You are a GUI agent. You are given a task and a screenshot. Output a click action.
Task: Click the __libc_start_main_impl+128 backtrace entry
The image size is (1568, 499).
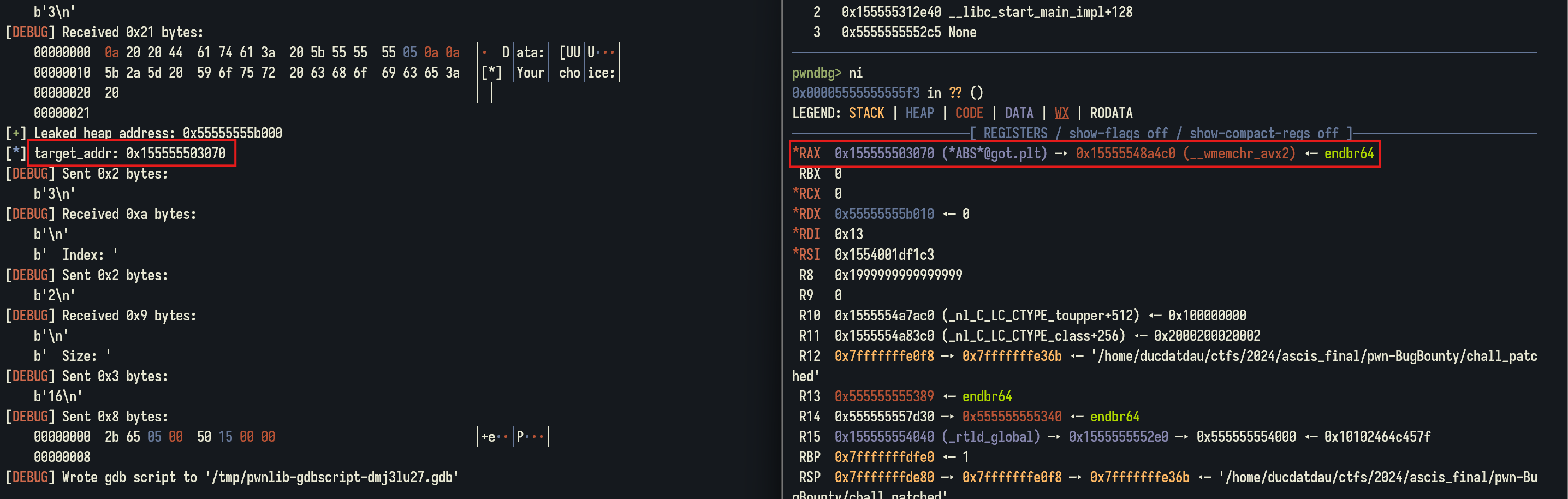tap(1040, 12)
